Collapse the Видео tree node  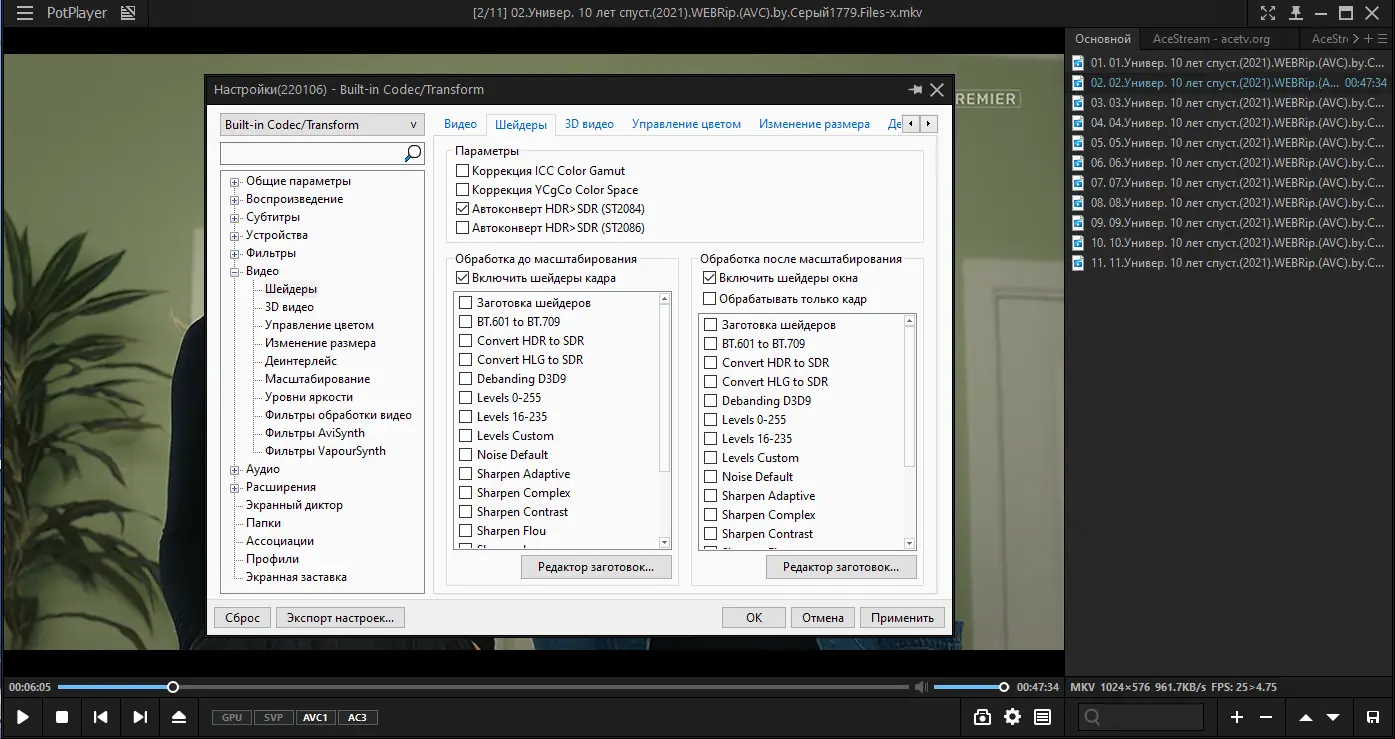click(235, 272)
